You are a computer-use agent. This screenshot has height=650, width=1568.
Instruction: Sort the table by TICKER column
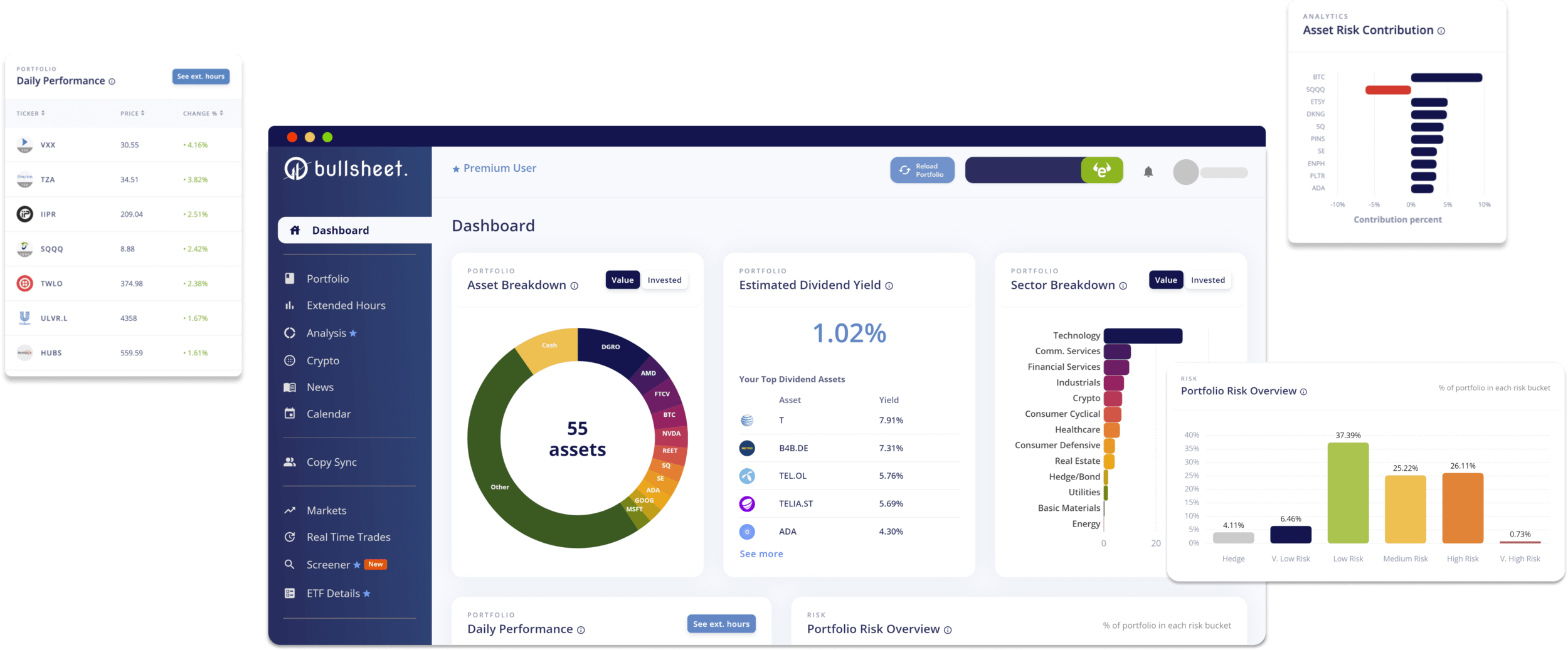(31, 113)
